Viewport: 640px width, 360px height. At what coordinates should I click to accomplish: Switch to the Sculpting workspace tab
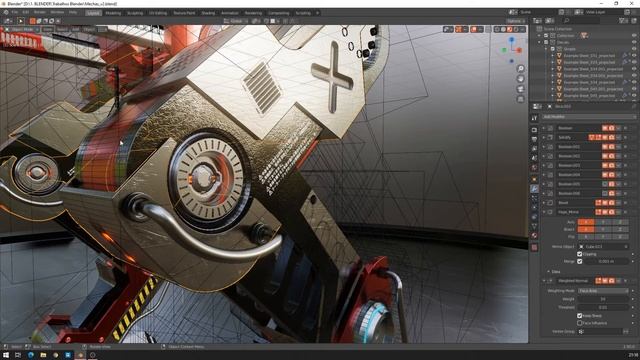point(135,13)
